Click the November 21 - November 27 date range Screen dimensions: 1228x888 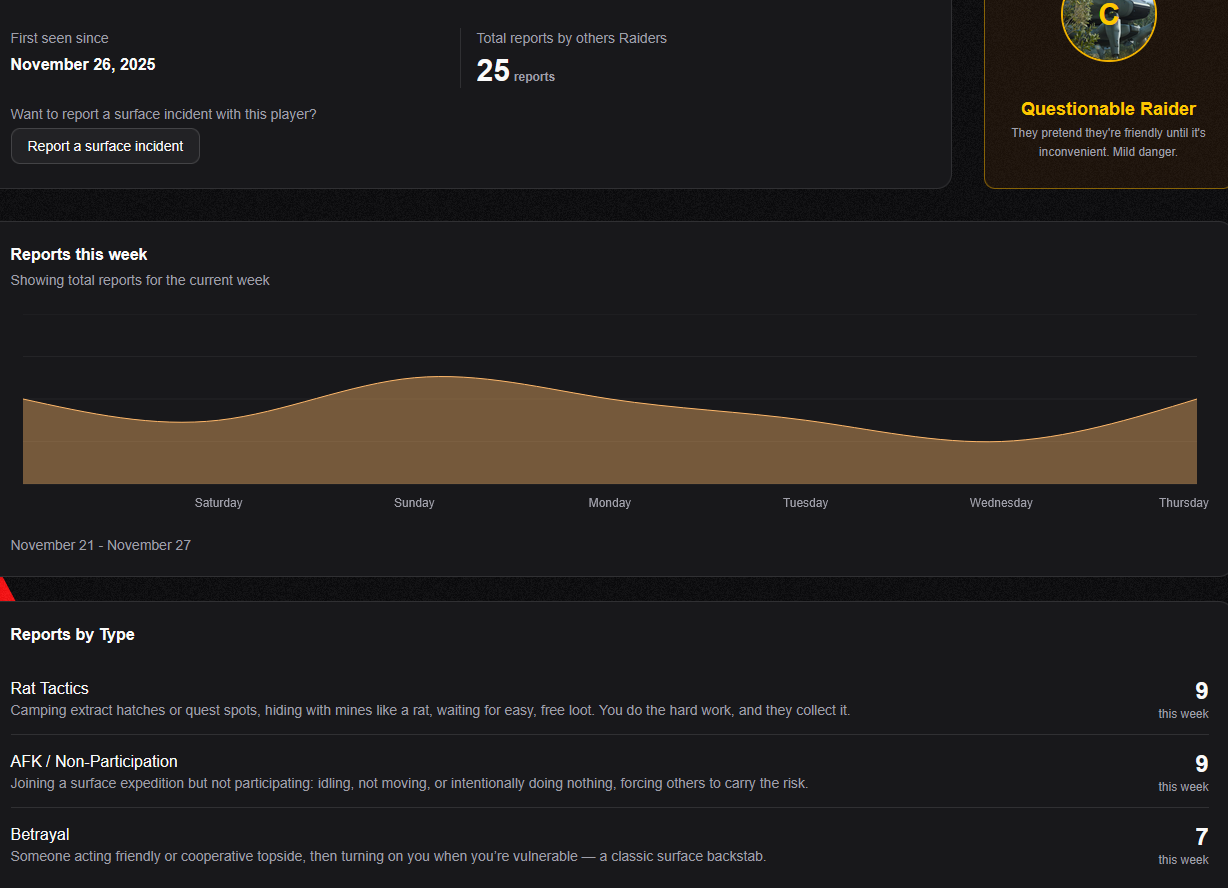click(101, 545)
